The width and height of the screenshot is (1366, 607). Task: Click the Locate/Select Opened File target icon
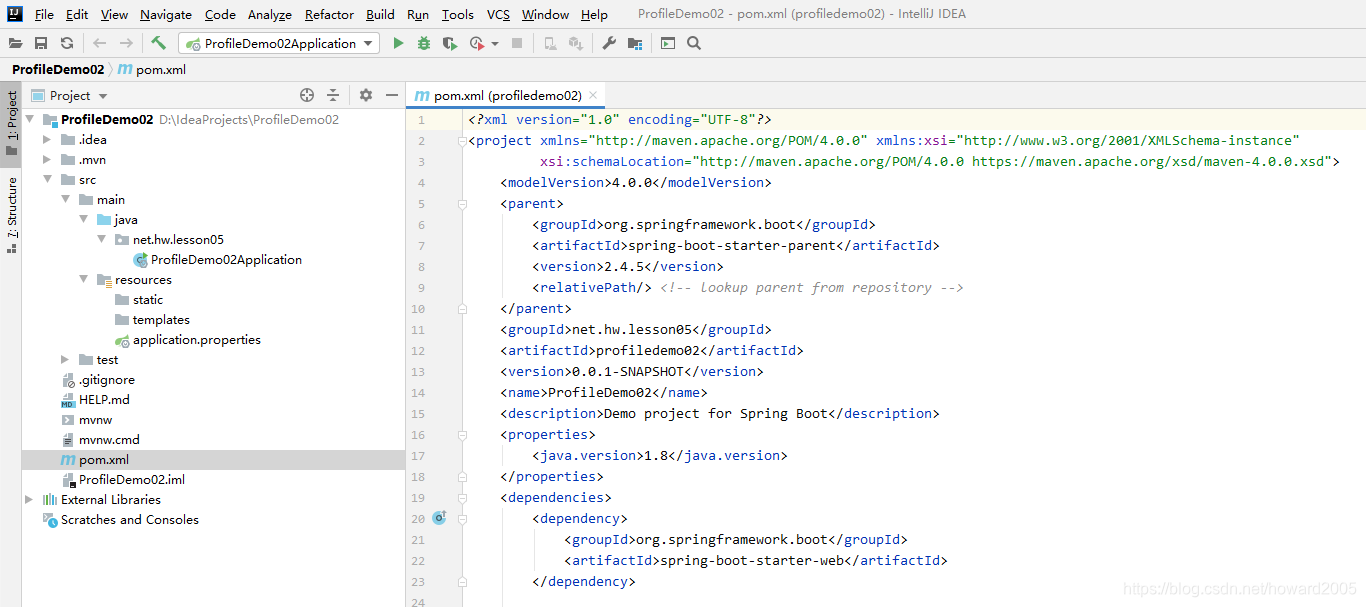click(307, 95)
